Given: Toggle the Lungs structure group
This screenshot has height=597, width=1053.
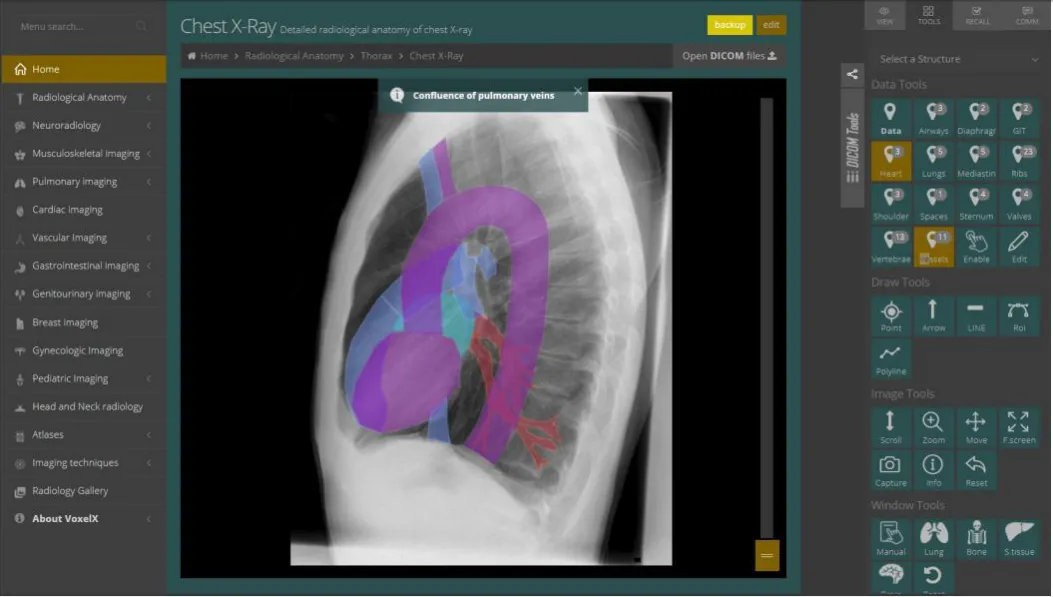Looking at the screenshot, I should tap(933, 161).
